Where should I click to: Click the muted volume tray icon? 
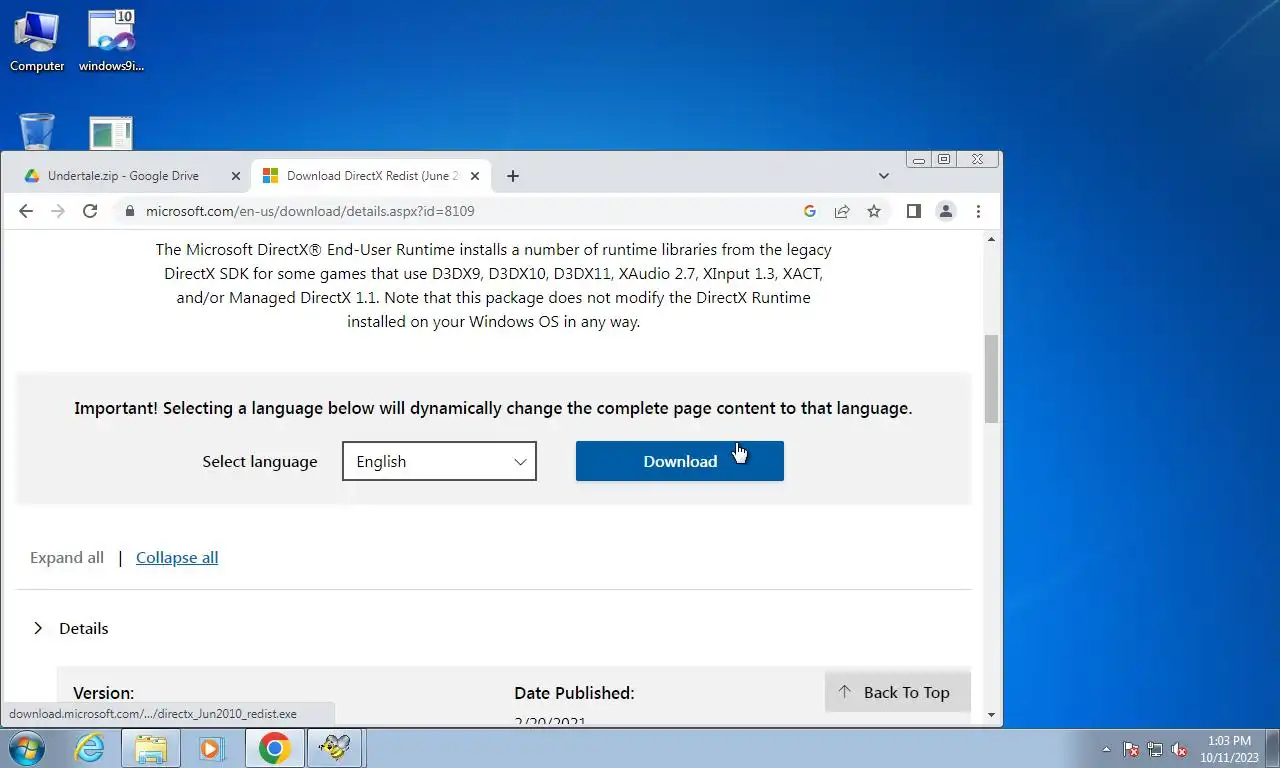tap(1179, 749)
